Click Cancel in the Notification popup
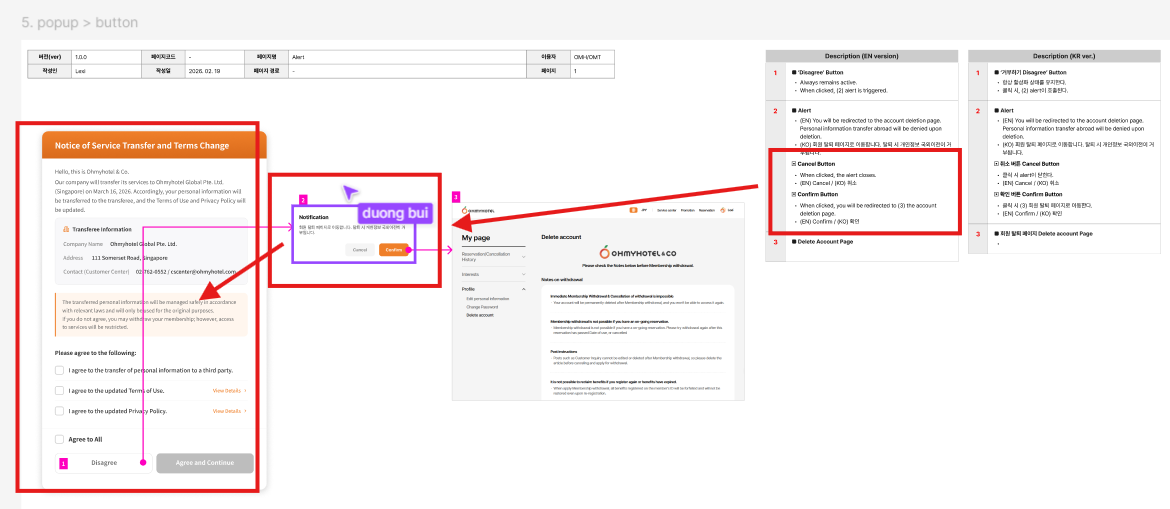The image size is (1170, 509). [360, 249]
